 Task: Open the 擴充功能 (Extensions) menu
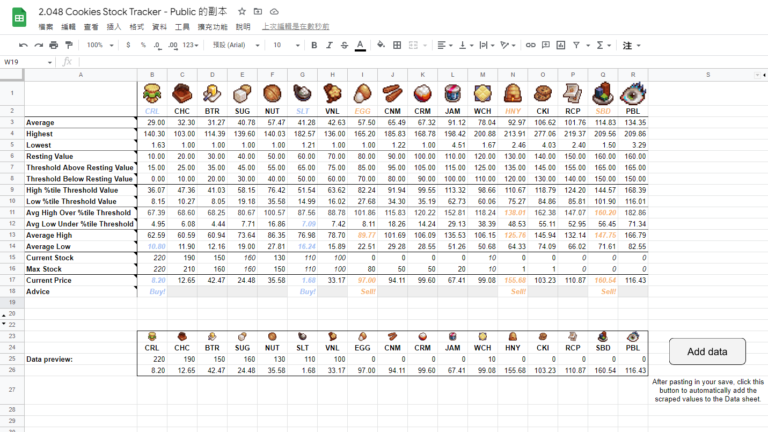(213, 26)
